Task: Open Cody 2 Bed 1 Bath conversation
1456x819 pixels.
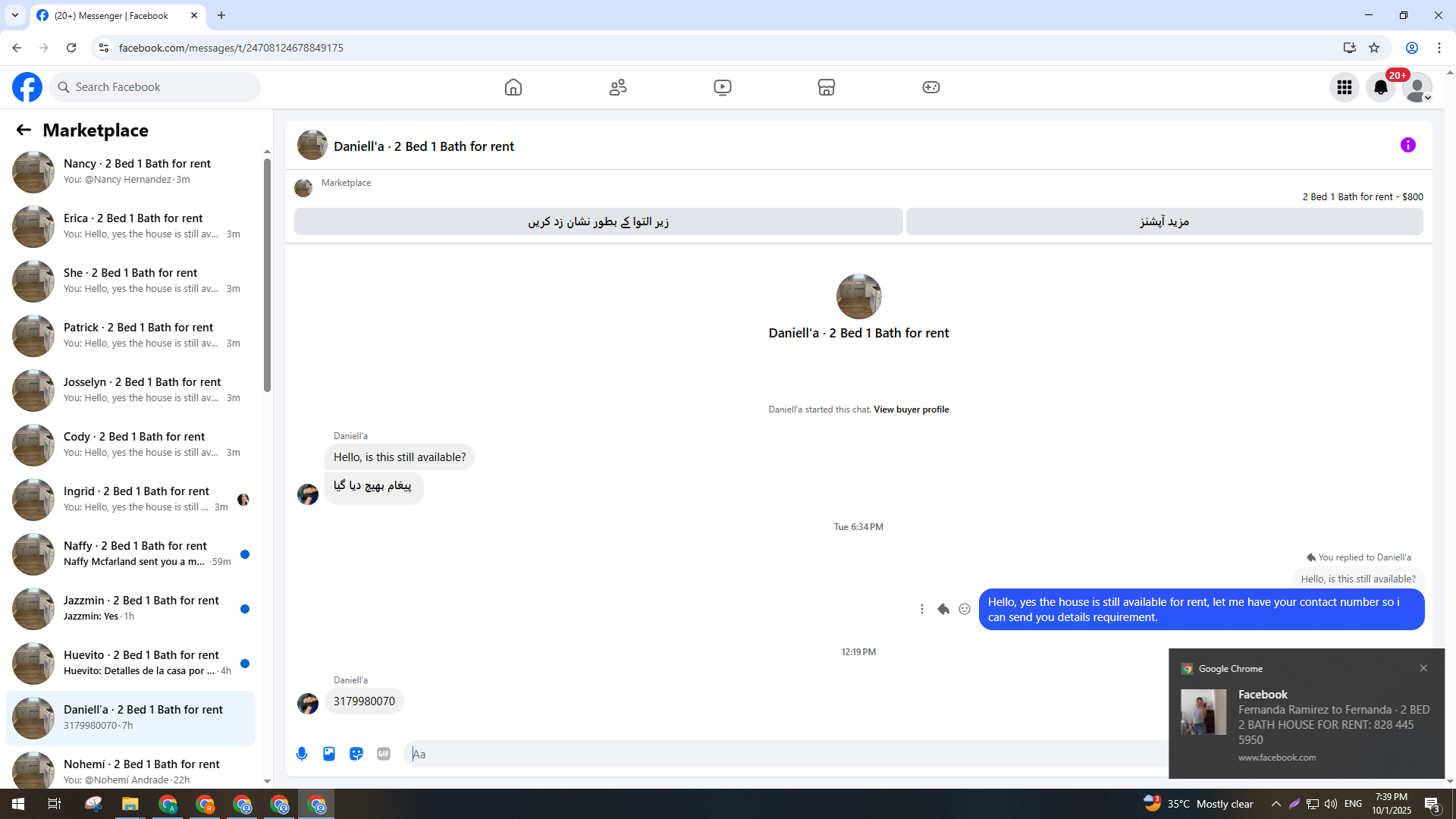Action: (131, 444)
